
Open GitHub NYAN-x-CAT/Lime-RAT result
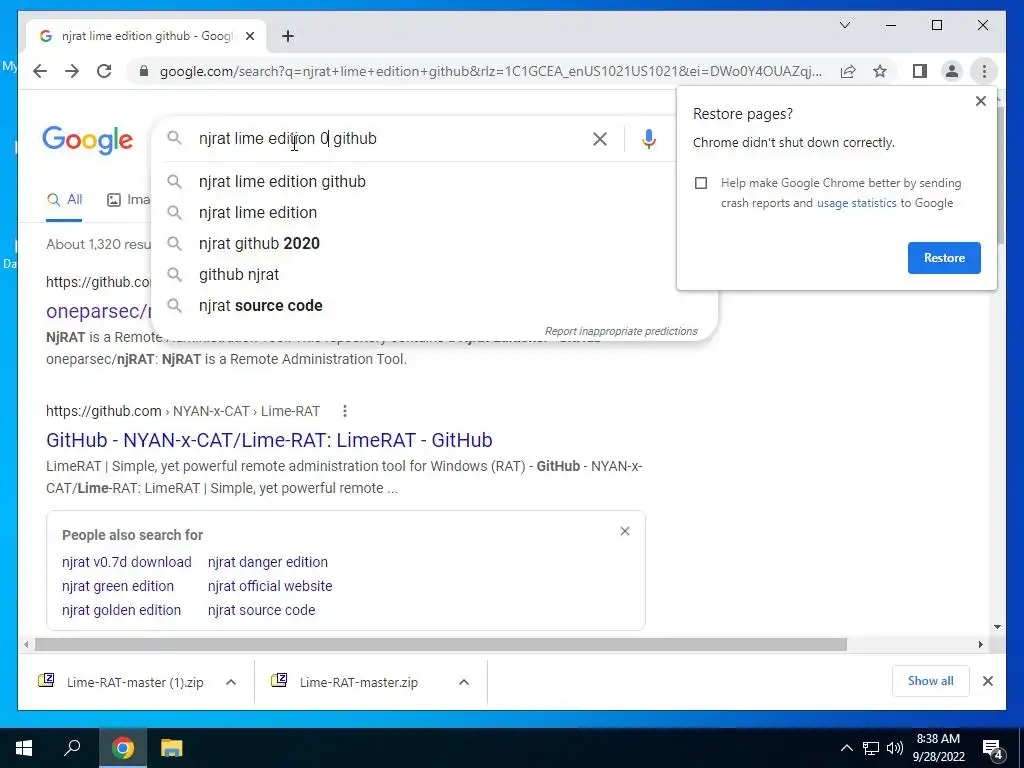point(269,440)
